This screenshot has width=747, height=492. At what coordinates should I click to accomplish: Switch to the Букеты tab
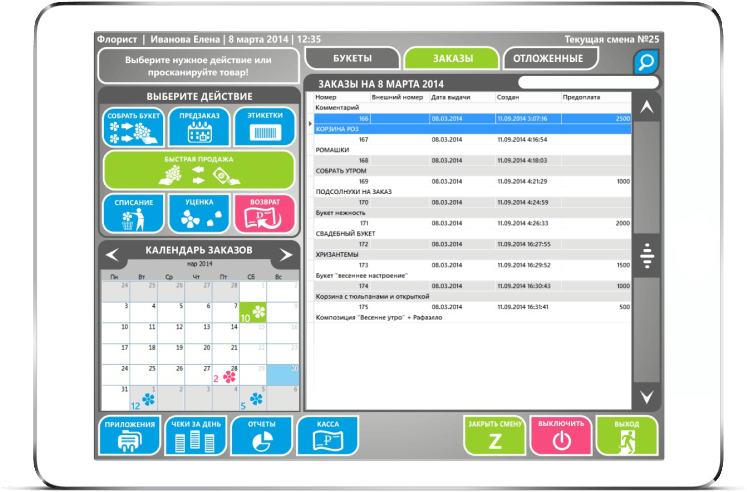(352, 59)
